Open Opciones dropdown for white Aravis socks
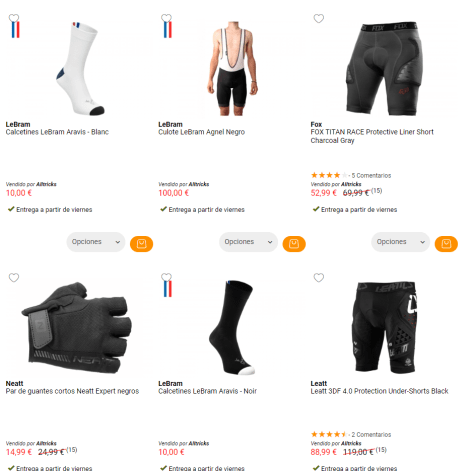The width and height of the screenshot is (475, 471). click(x=96, y=242)
